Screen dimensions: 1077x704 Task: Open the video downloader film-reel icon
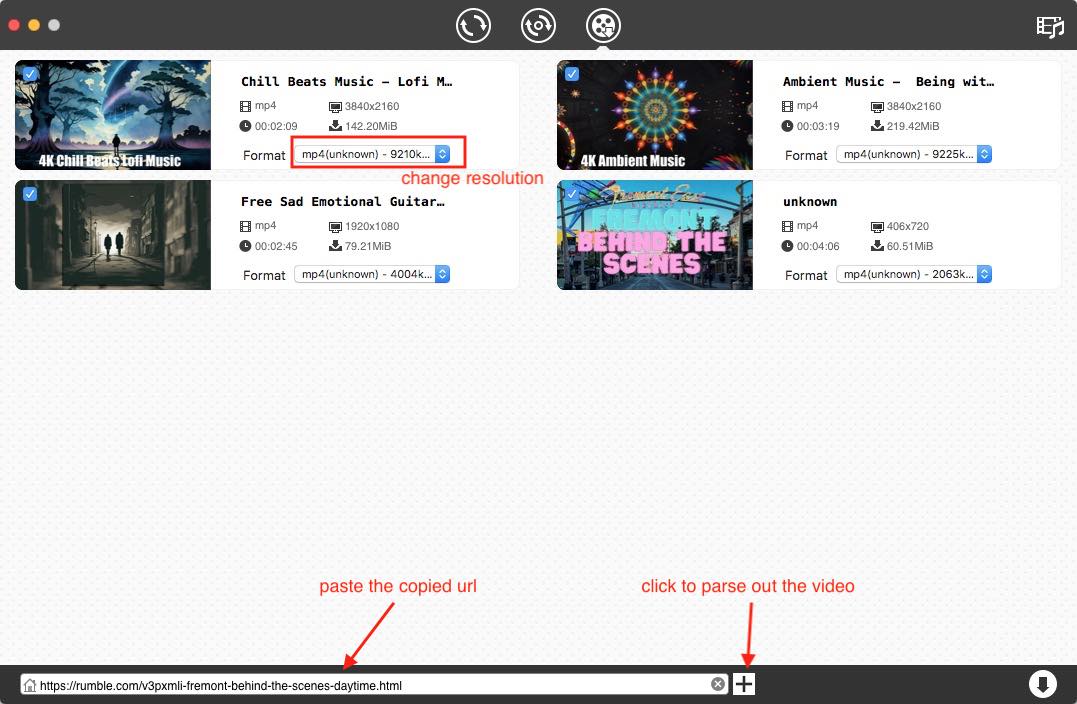602,25
